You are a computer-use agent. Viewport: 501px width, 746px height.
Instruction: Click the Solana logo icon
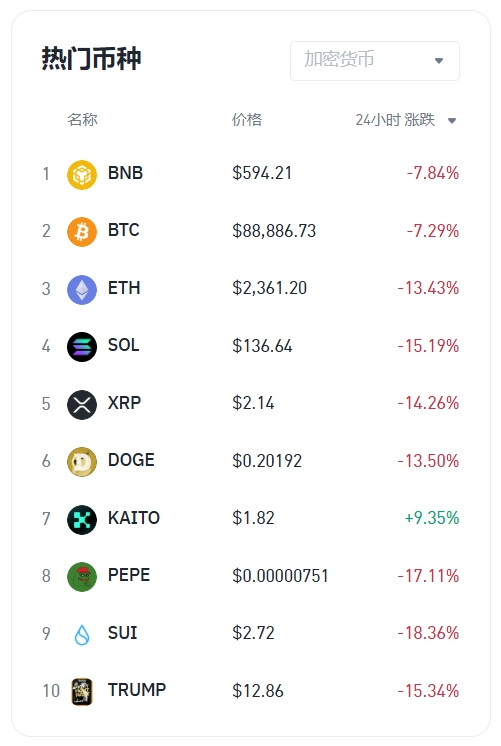(82, 347)
